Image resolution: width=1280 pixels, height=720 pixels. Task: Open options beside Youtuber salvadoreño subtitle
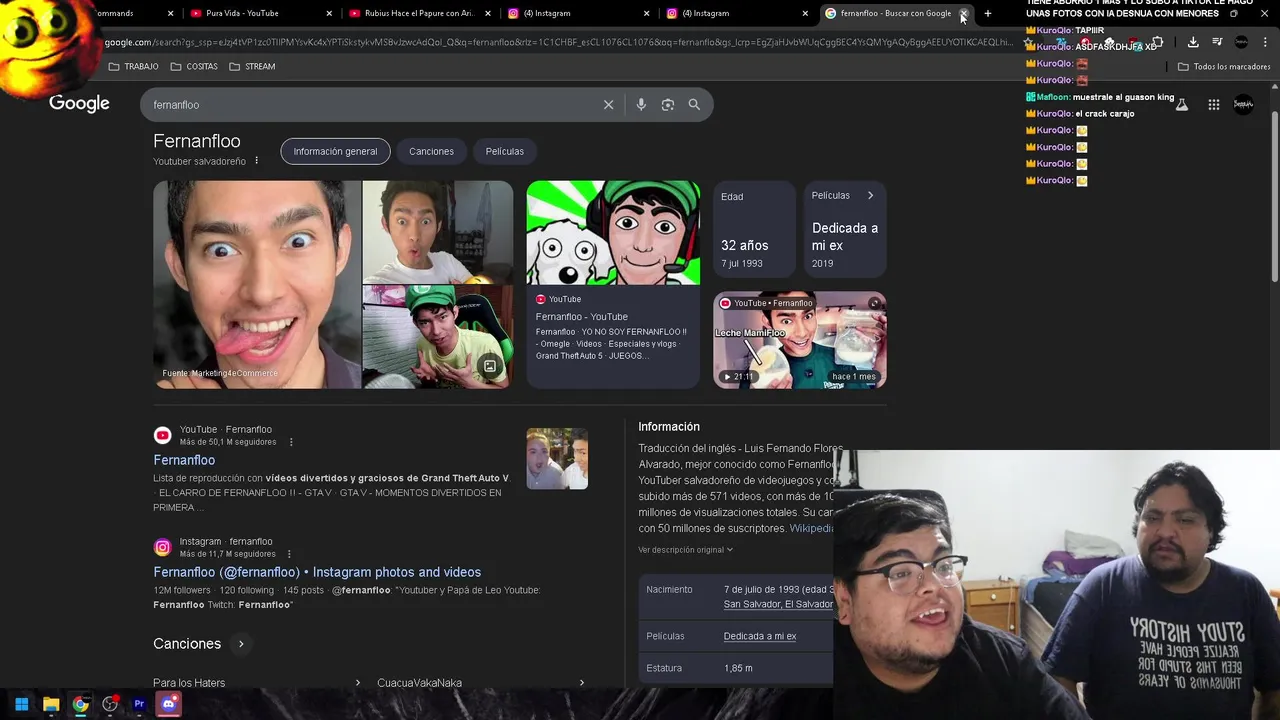pos(256,161)
